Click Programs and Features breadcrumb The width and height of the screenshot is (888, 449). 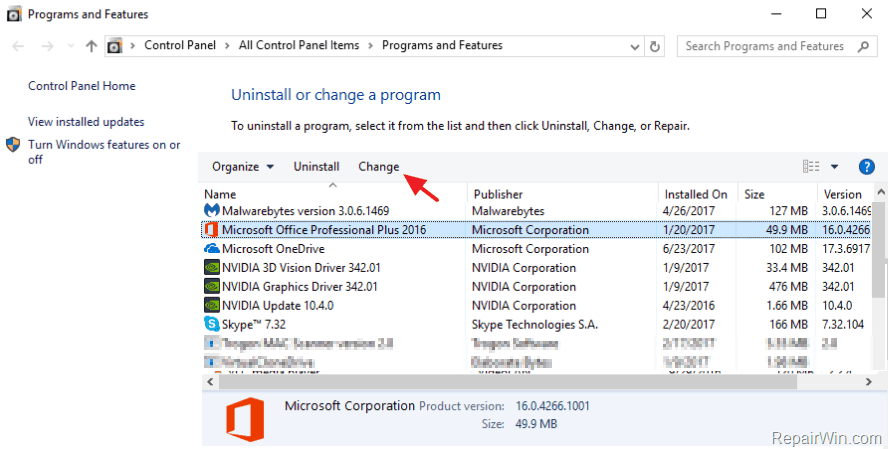pos(442,45)
